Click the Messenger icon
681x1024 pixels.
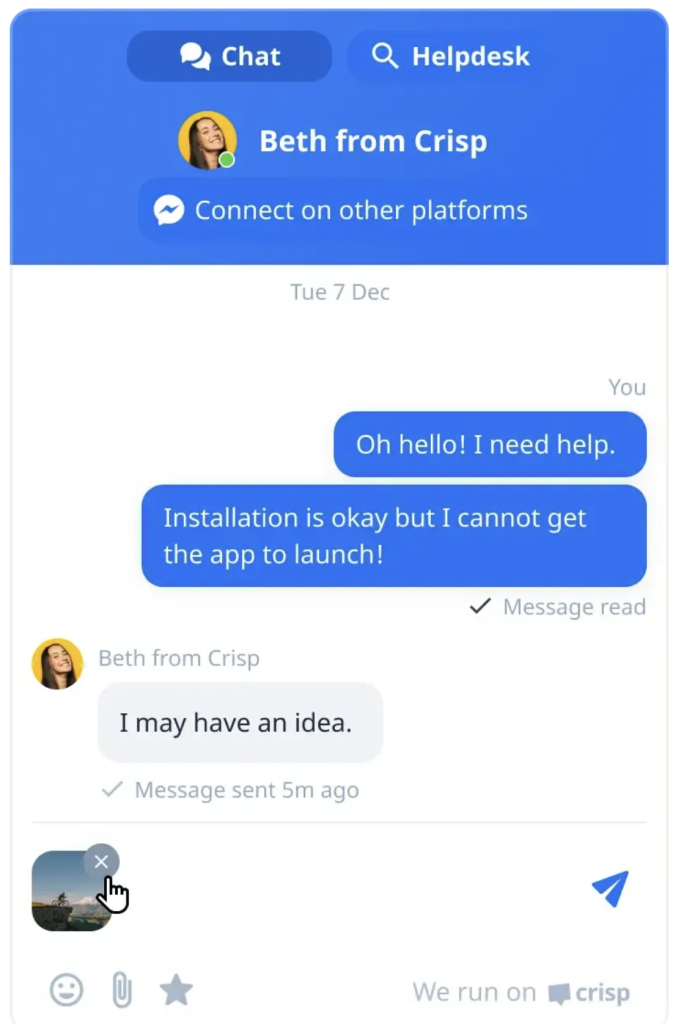point(169,210)
